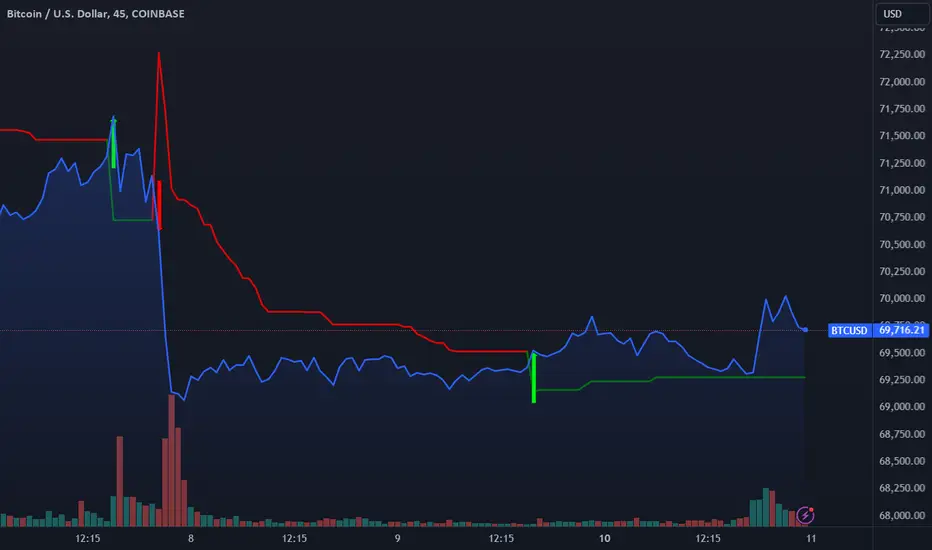Click the 12:15 label between 8 and 9
Screen dimensions: 932x550
(294, 538)
